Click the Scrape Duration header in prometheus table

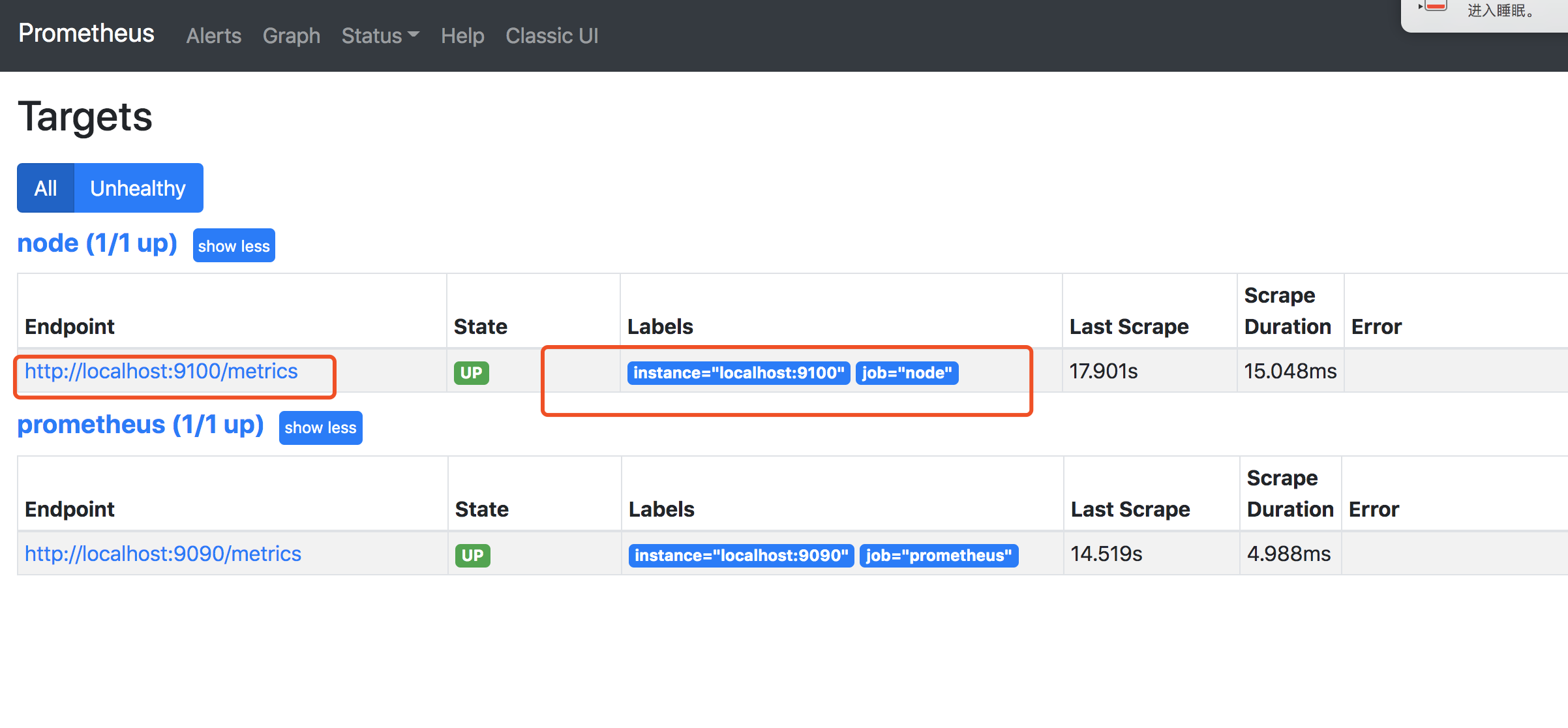1290,493
